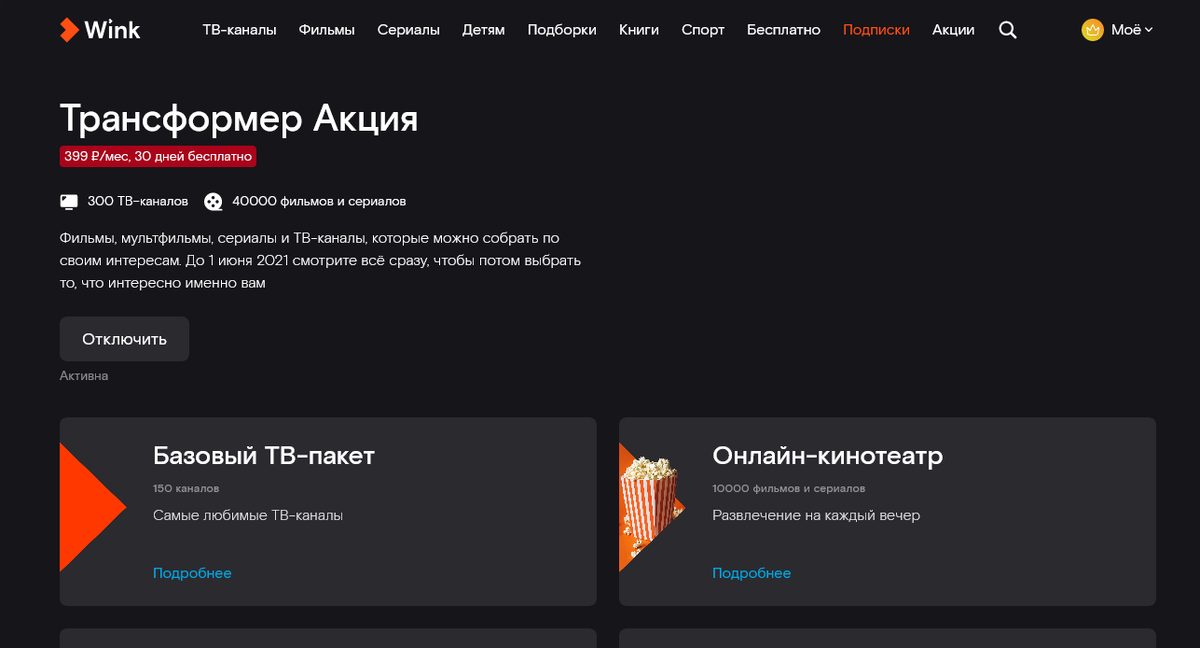Click the Самые любимые ТВ-каналы text
The height and width of the screenshot is (648, 1200).
coord(248,515)
